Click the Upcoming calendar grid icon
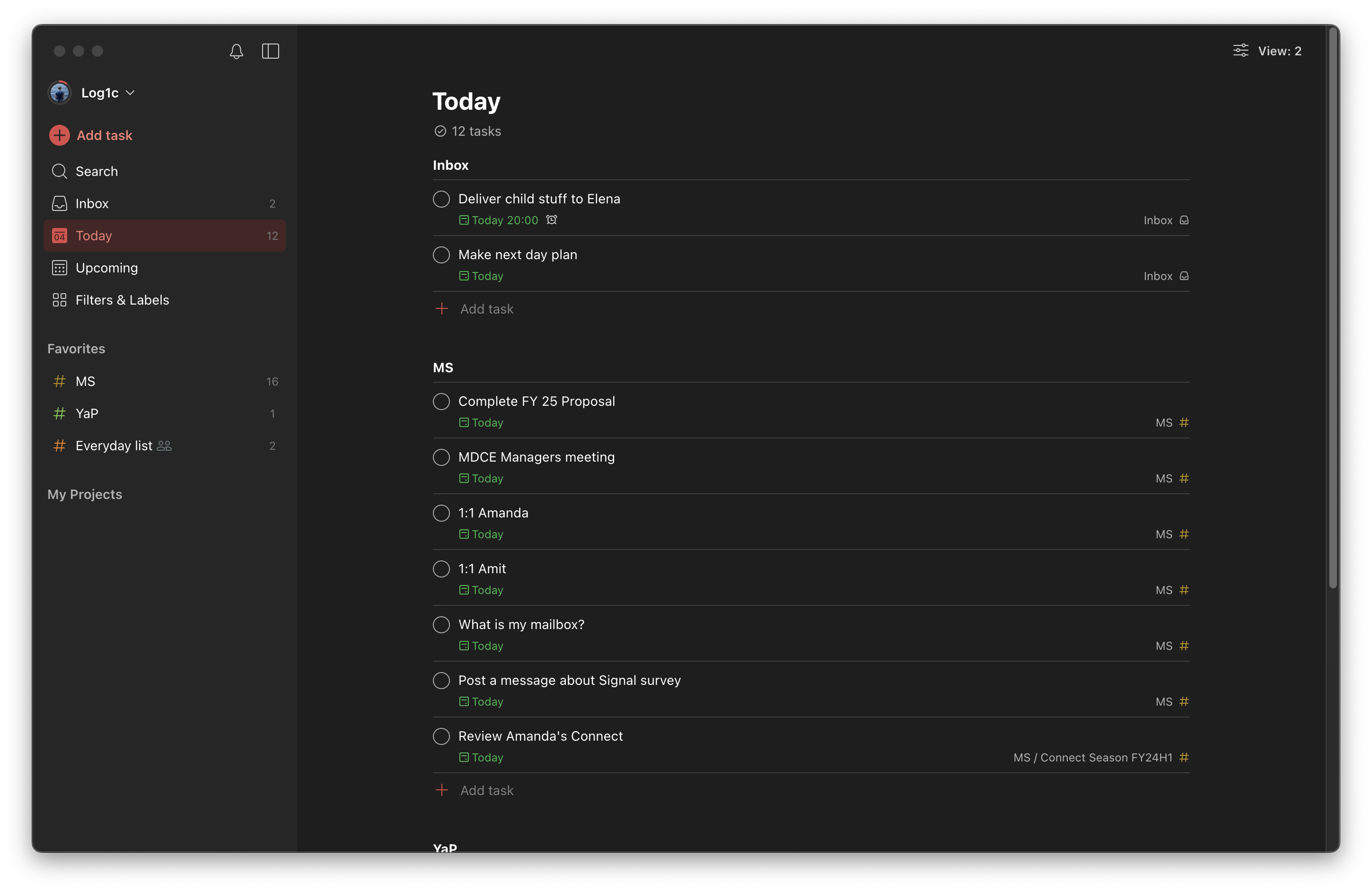 click(60, 268)
